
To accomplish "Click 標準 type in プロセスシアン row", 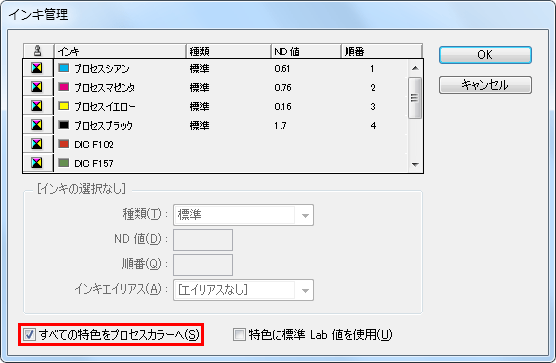I will [x=200, y=68].
